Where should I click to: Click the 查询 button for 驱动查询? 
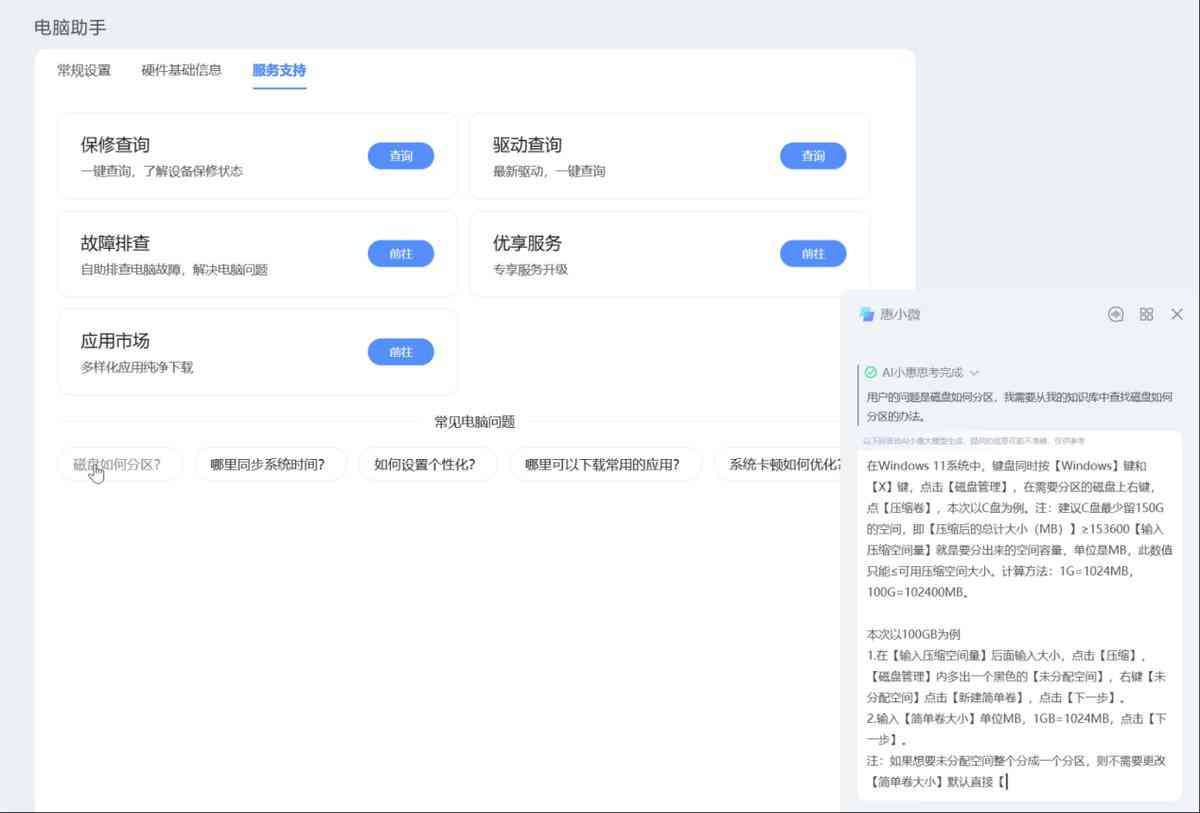pyautogui.click(x=813, y=156)
